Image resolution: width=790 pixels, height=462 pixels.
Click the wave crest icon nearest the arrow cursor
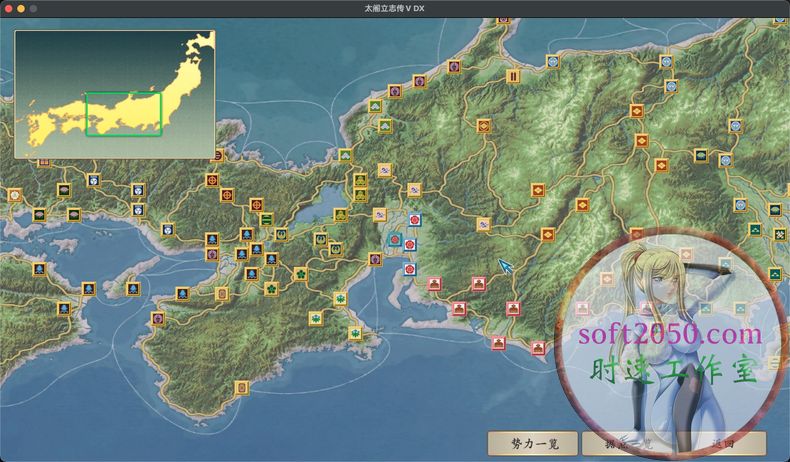[483, 225]
